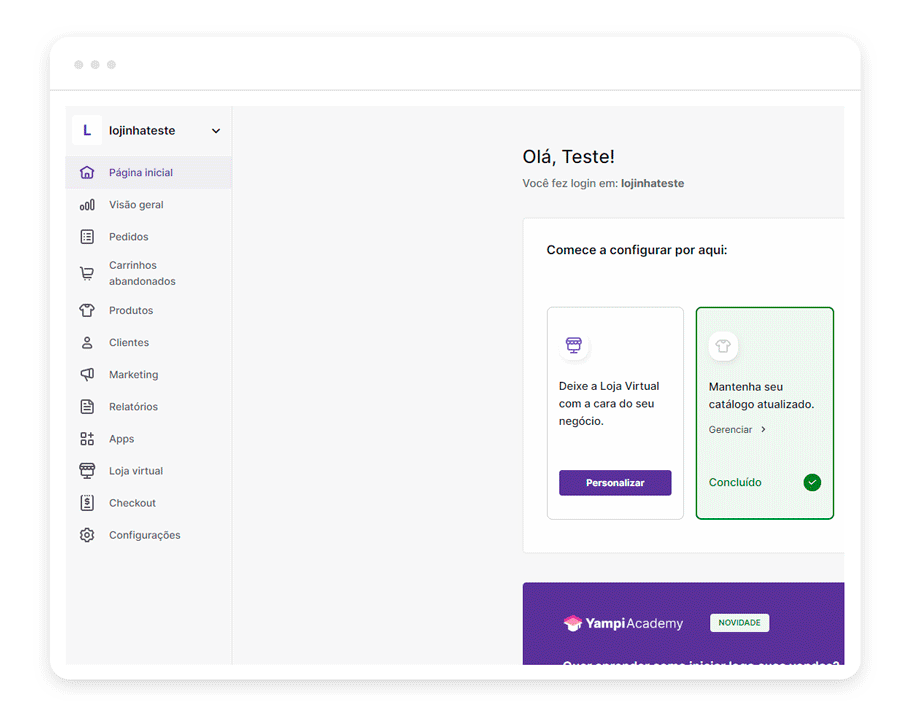The width and height of the screenshot is (920, 717).
Task: Click the document icon for Relatórios
Action: pos(87,407)
